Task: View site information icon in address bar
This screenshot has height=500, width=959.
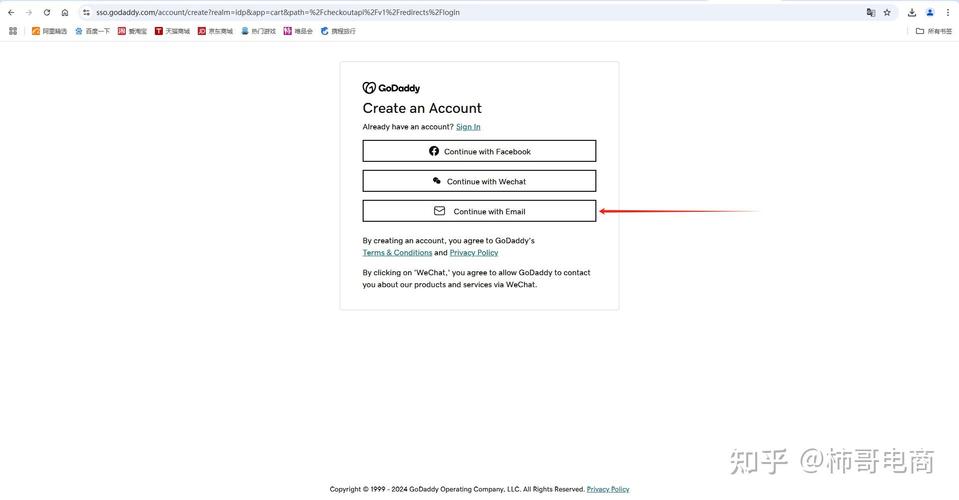Action: click(87, 12)
